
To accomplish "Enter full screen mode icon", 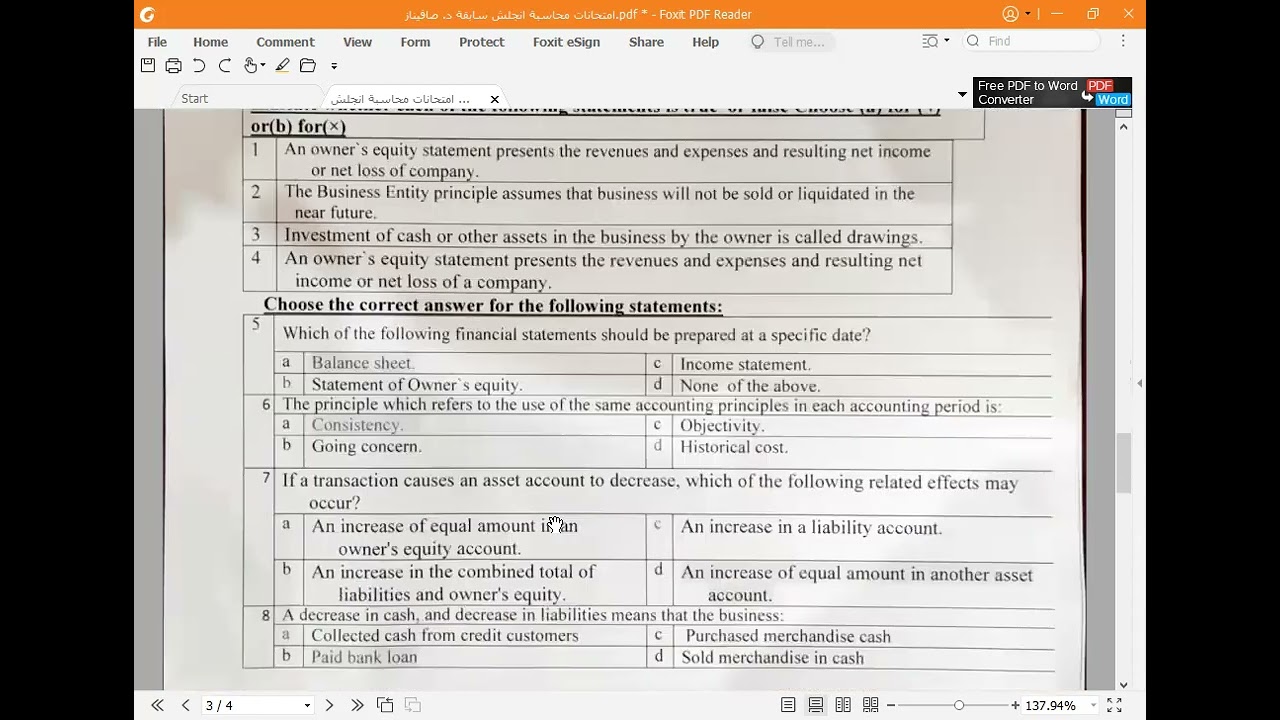I will 1114,705.
